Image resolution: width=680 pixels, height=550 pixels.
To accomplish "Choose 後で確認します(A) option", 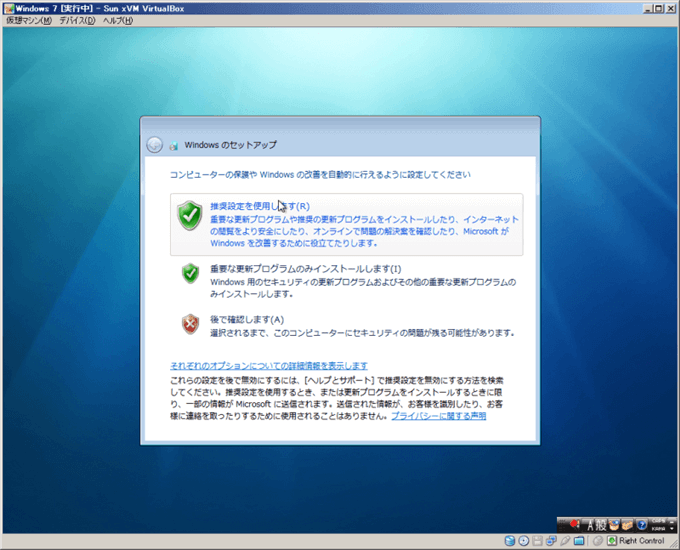I will [247, 319].
